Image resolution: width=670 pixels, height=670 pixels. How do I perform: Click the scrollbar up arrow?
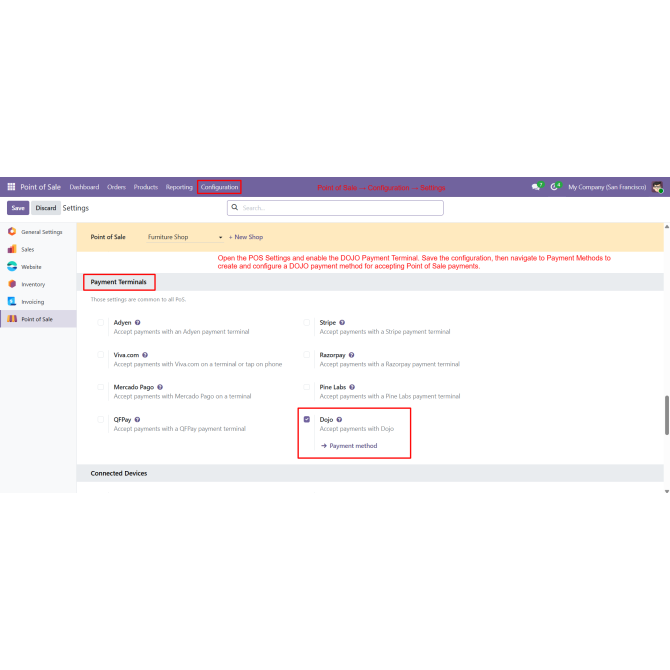pos(667,227)
